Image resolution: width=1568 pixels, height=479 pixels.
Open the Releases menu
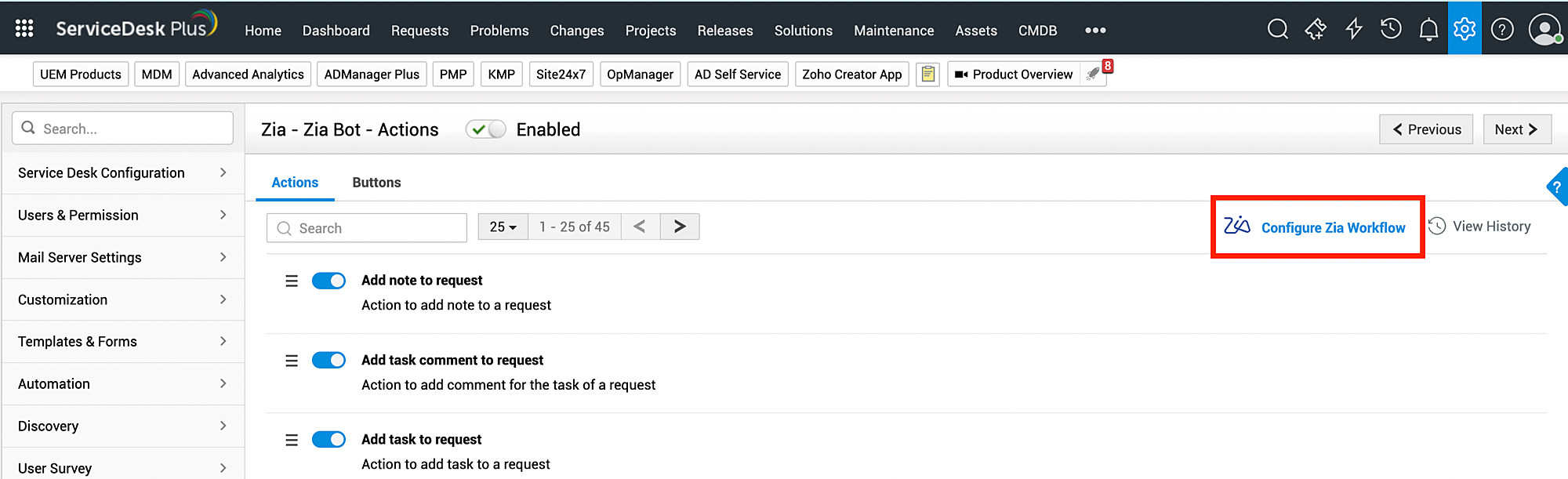(x=725, y=30)
